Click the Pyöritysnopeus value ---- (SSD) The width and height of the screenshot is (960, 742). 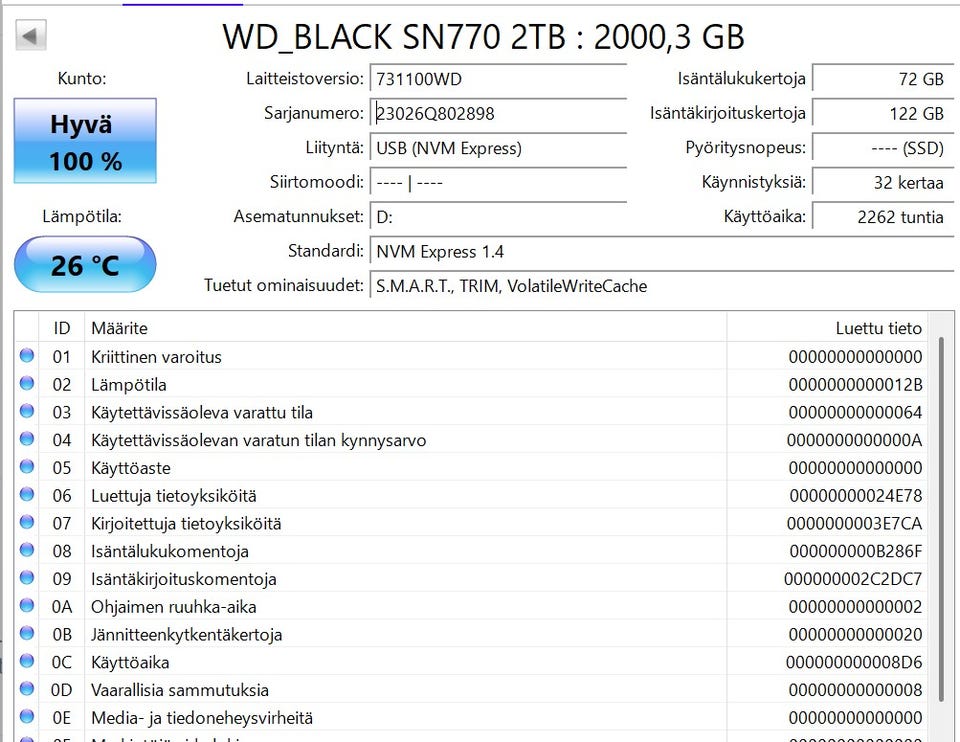pyautogui.click(x=883, y=148)
